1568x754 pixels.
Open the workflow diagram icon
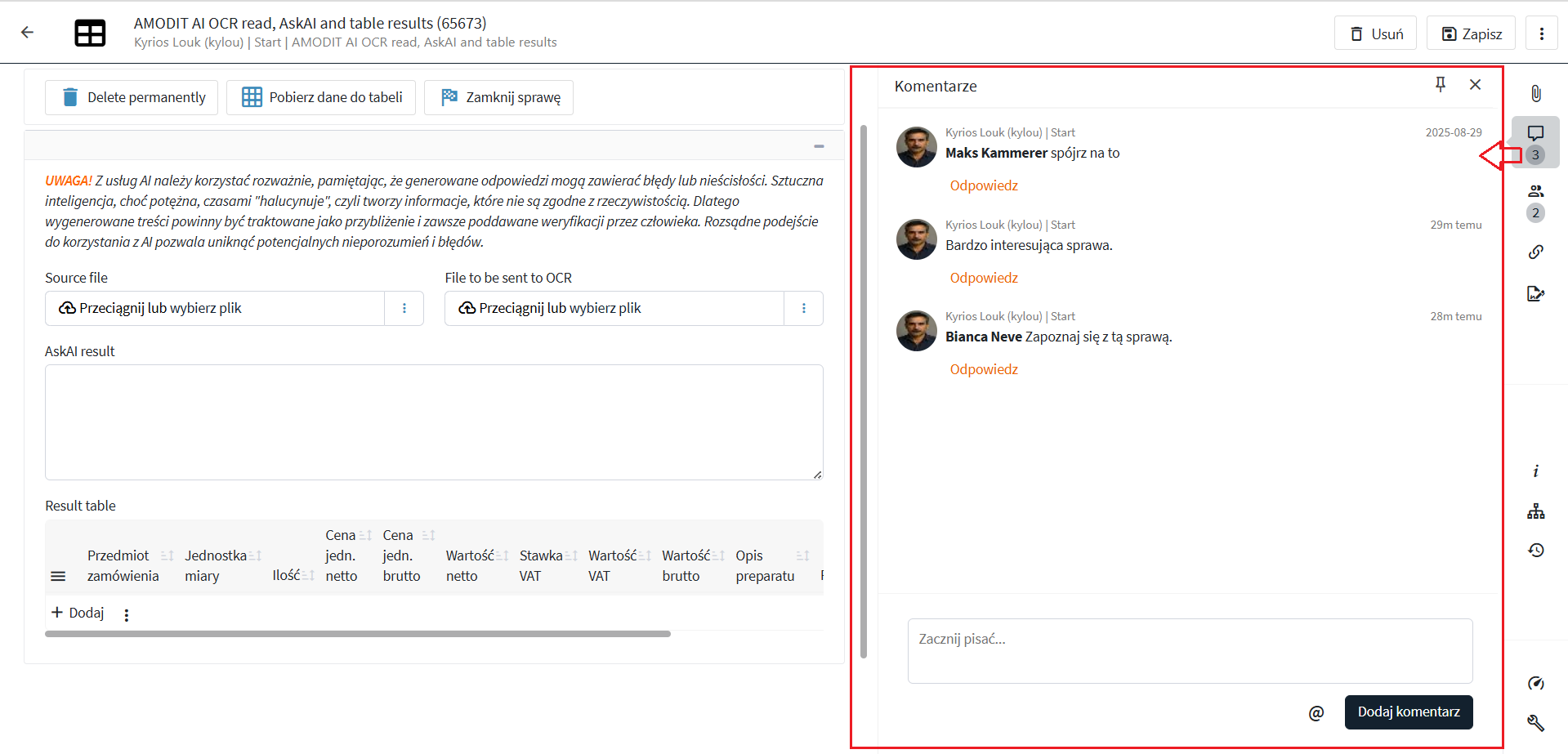[x=1536, y=511]
